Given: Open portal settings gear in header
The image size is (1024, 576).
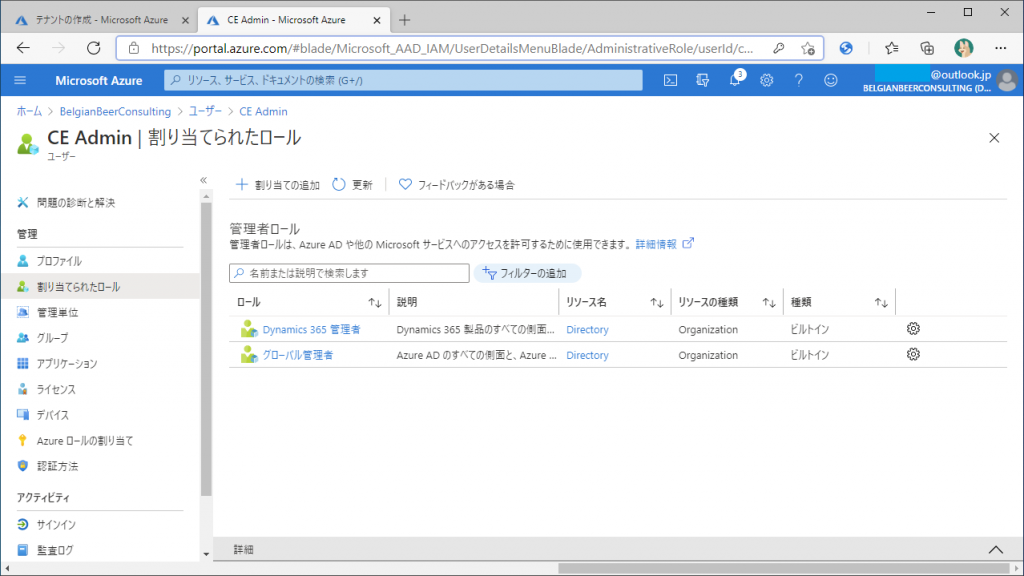Looking at the screenshot, I should 766,80.
